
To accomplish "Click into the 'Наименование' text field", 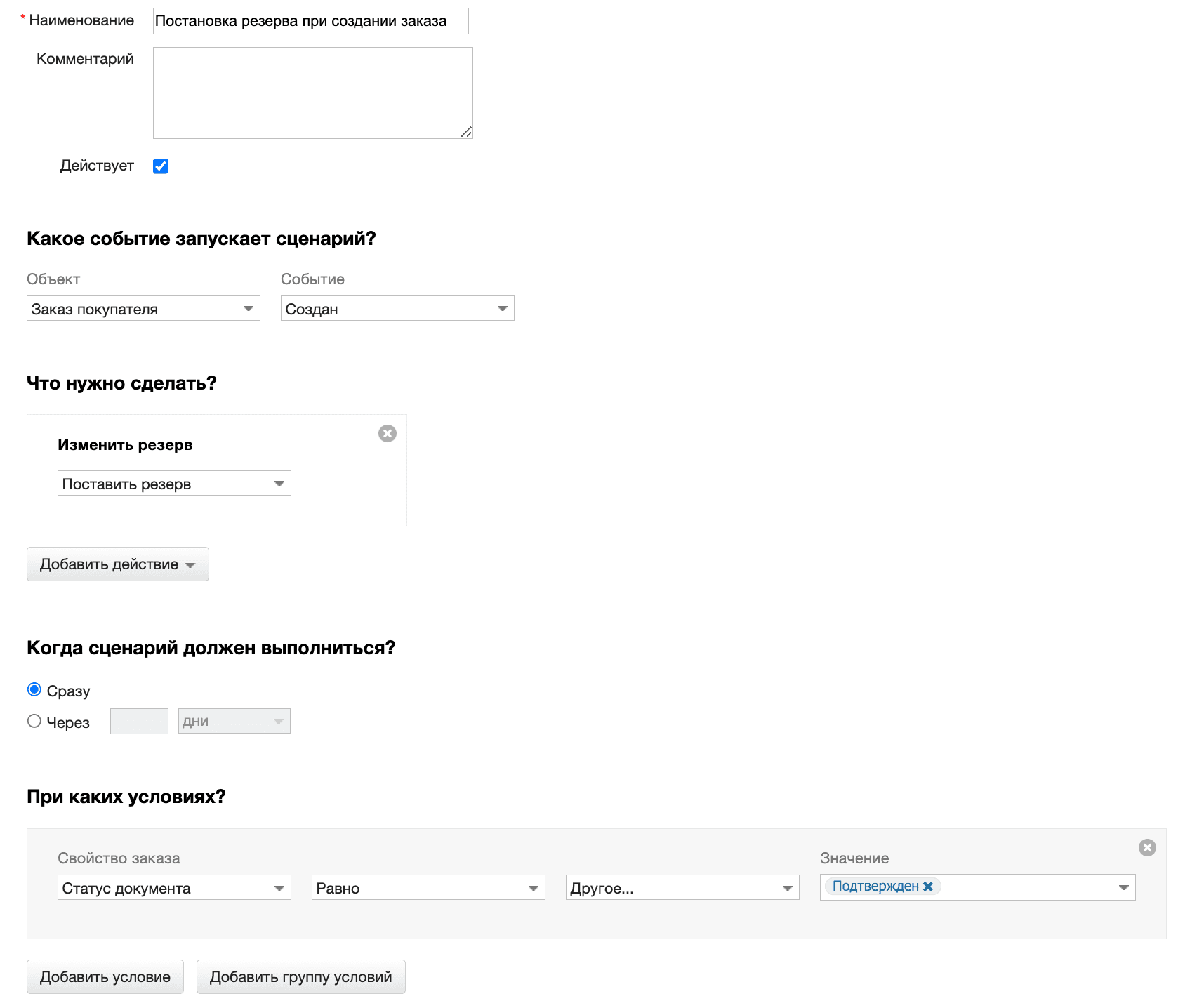I will (x=310, y=21).
